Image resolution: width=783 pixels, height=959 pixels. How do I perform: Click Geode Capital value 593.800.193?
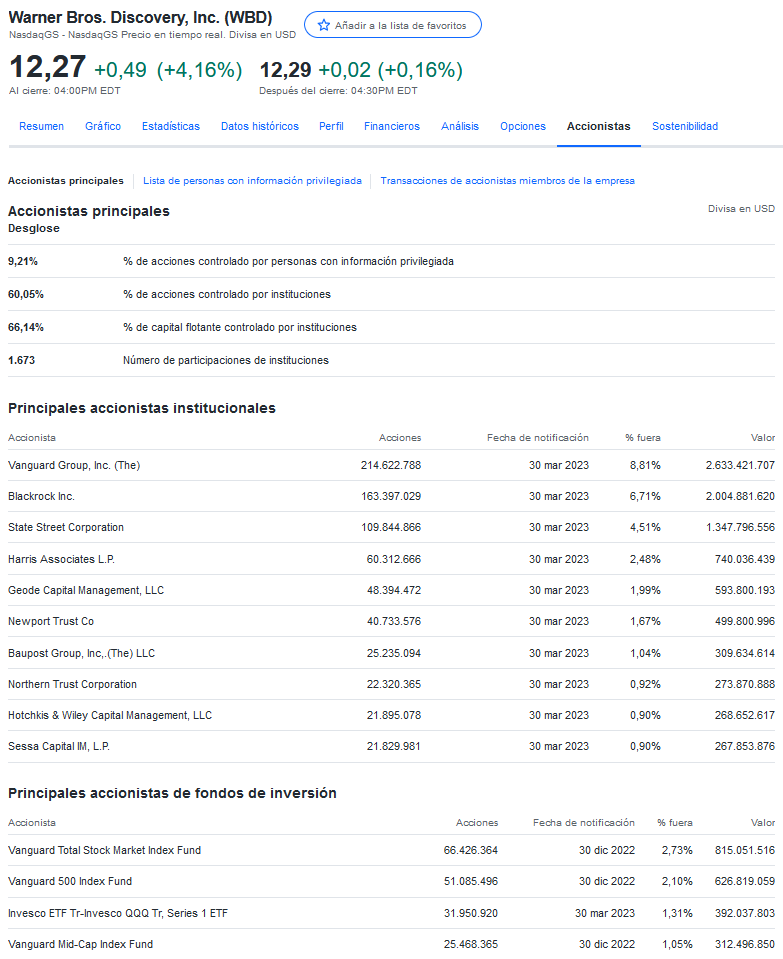(744, 590)
